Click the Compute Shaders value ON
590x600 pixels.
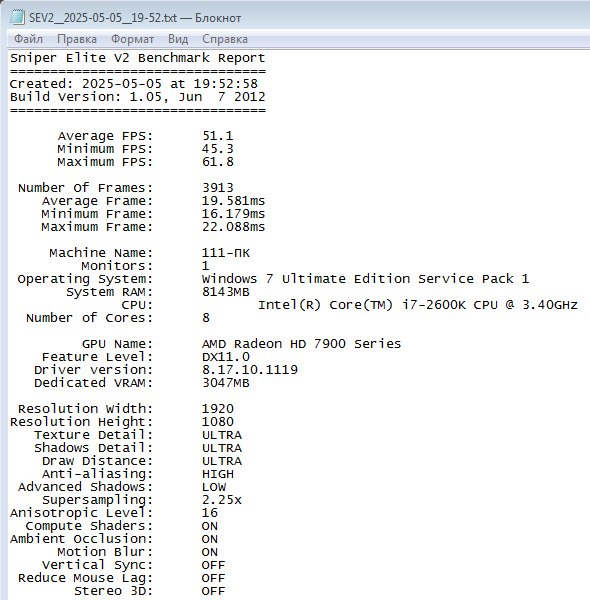tap(210, 526)
